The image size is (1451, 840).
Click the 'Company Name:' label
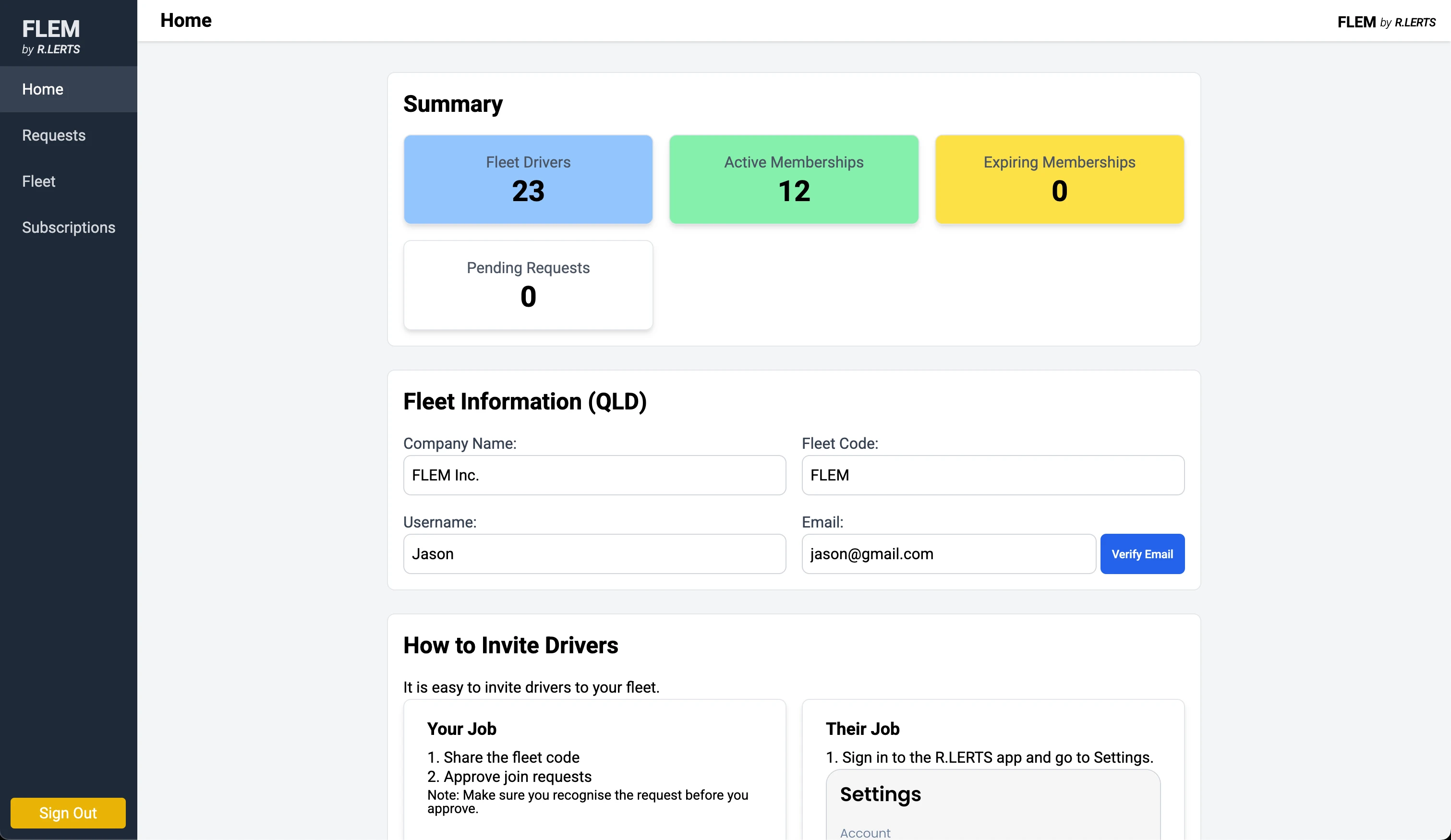coord(459,444)
